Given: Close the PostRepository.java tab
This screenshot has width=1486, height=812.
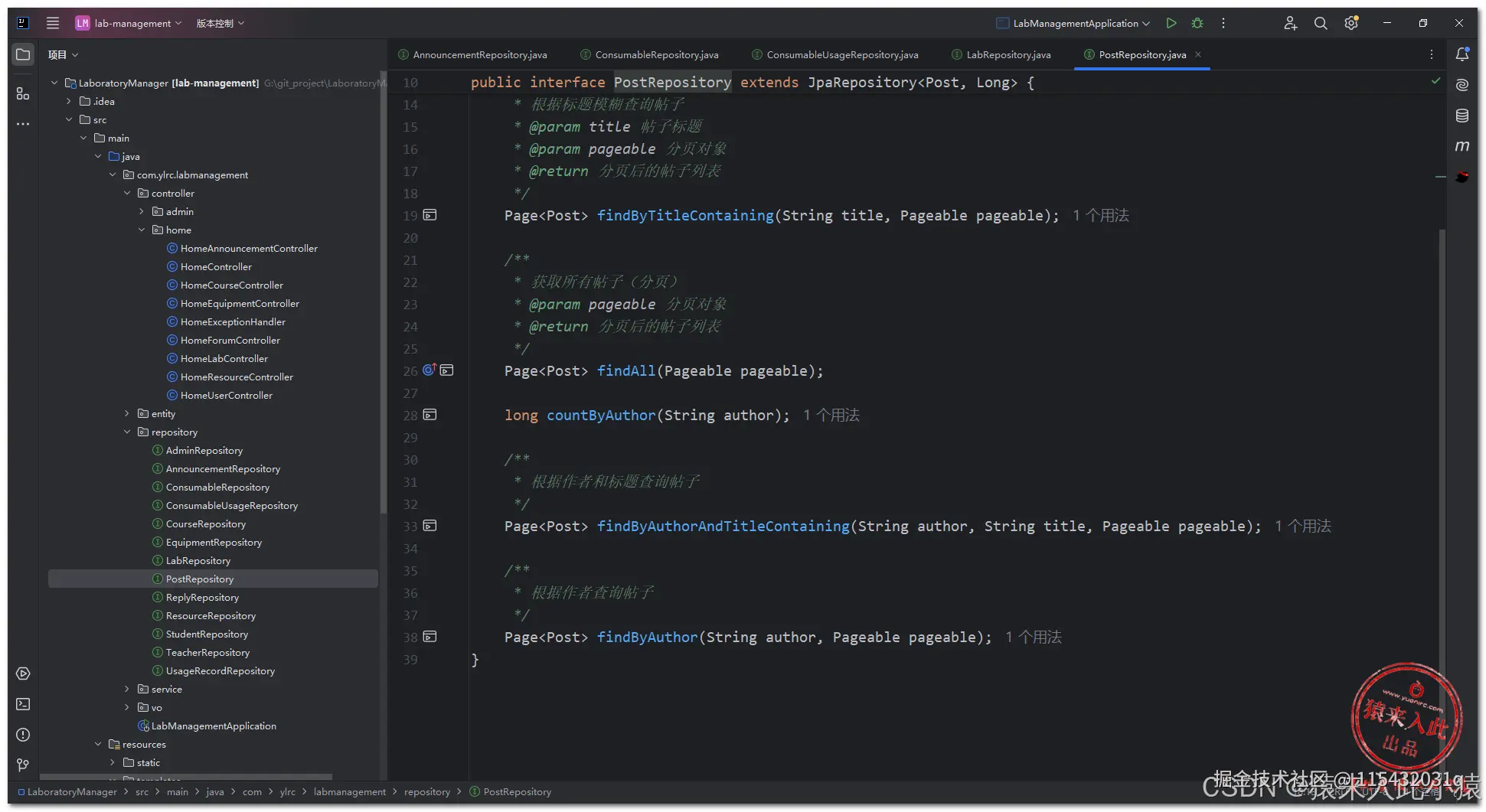Looking at the screenshot, I should (1198, 54).
